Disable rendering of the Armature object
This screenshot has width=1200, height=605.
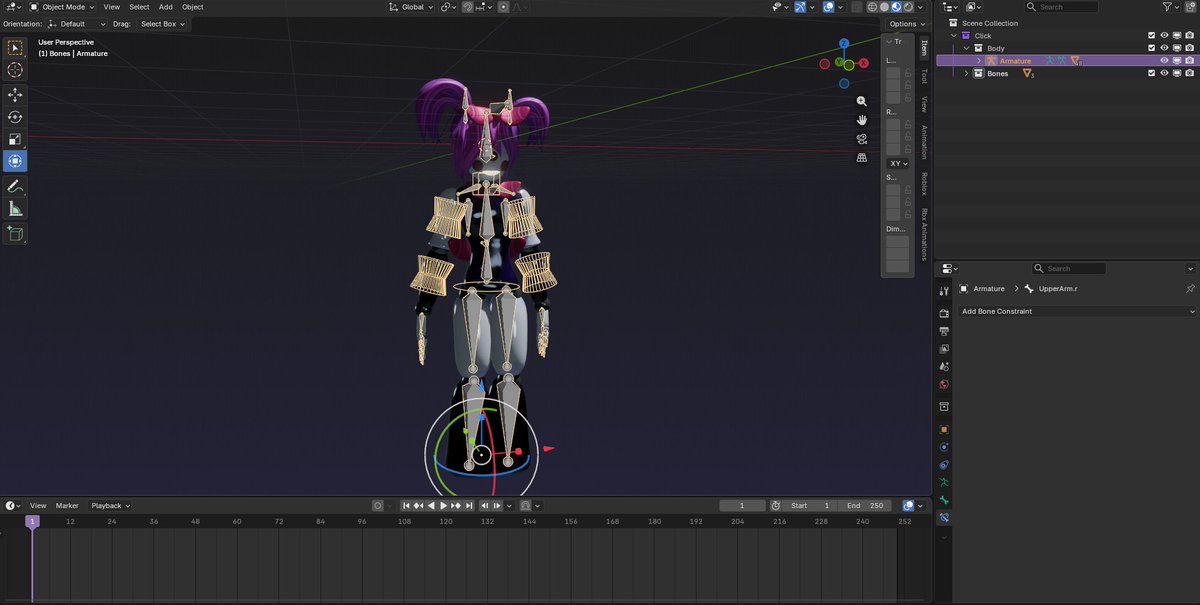[x=1189, y=61]
